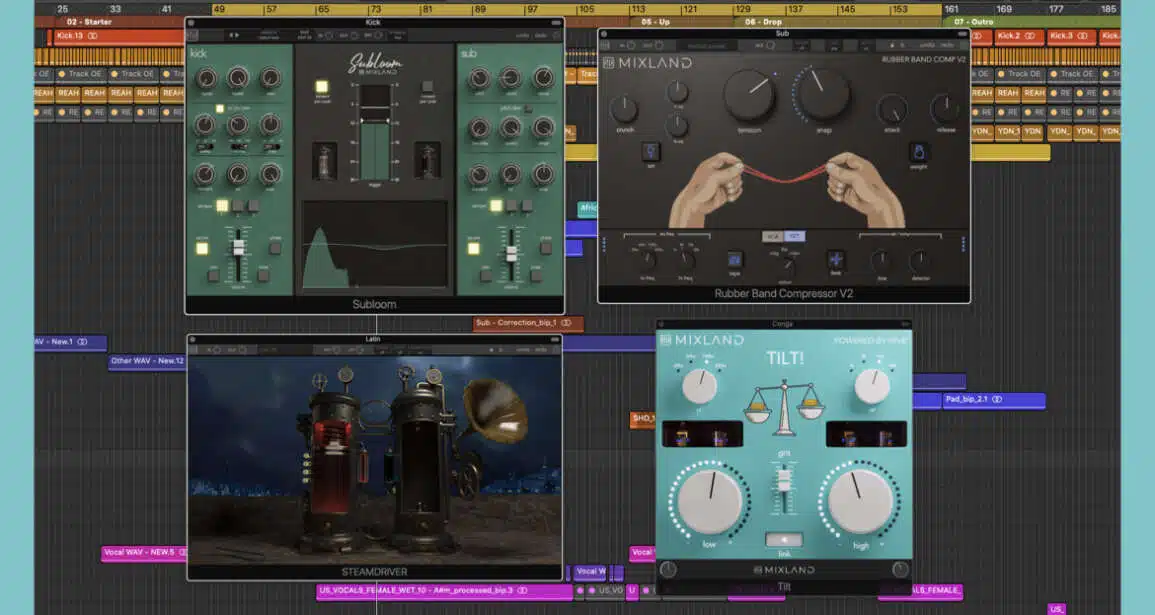Click the release knob in Rubber Band Compressor

coord(945,109)
